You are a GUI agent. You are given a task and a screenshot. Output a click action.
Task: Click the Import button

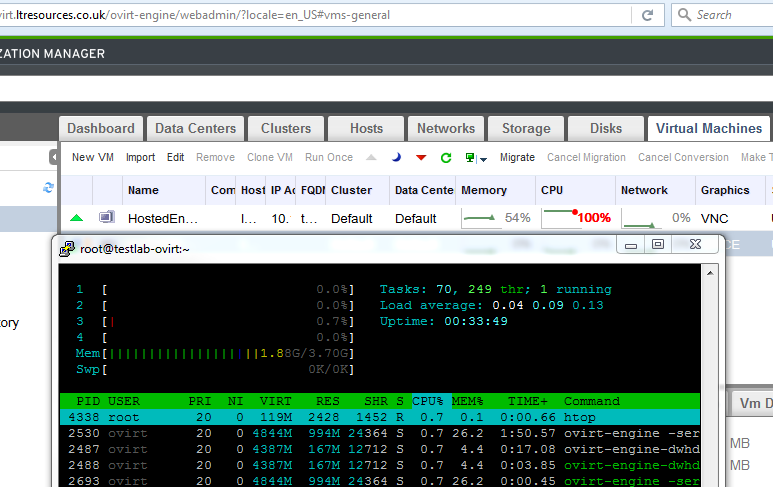click(140, 157)
